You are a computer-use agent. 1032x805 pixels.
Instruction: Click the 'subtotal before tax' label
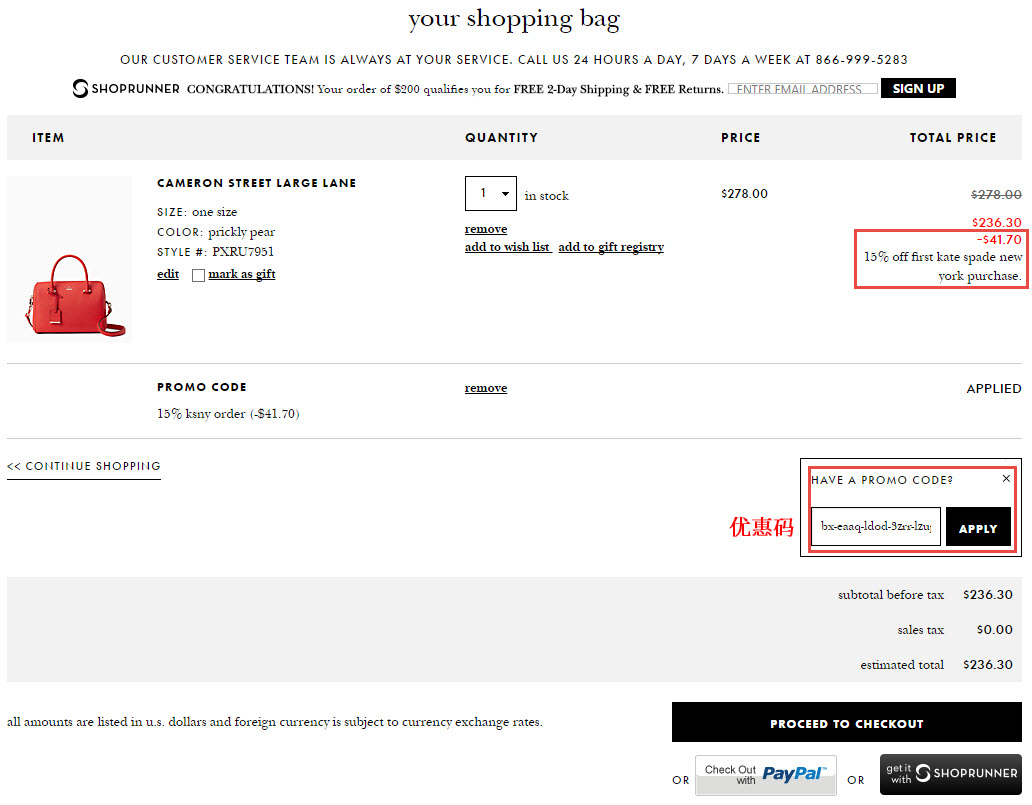[891, 595]
